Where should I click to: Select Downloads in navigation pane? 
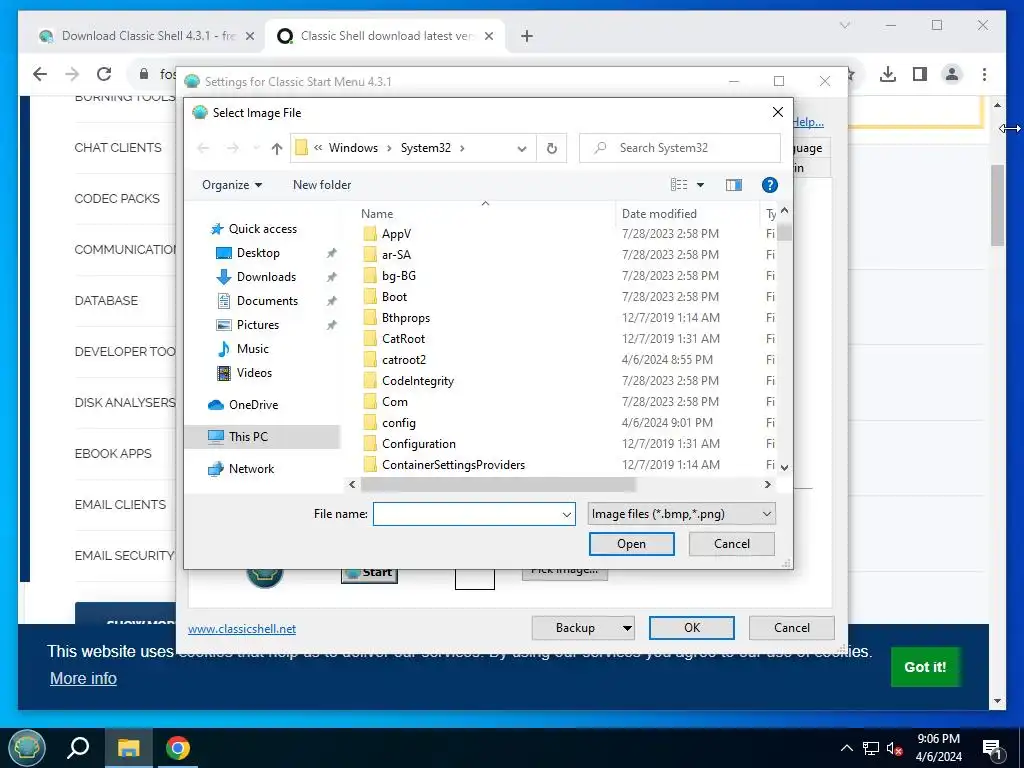coord(266,277)
